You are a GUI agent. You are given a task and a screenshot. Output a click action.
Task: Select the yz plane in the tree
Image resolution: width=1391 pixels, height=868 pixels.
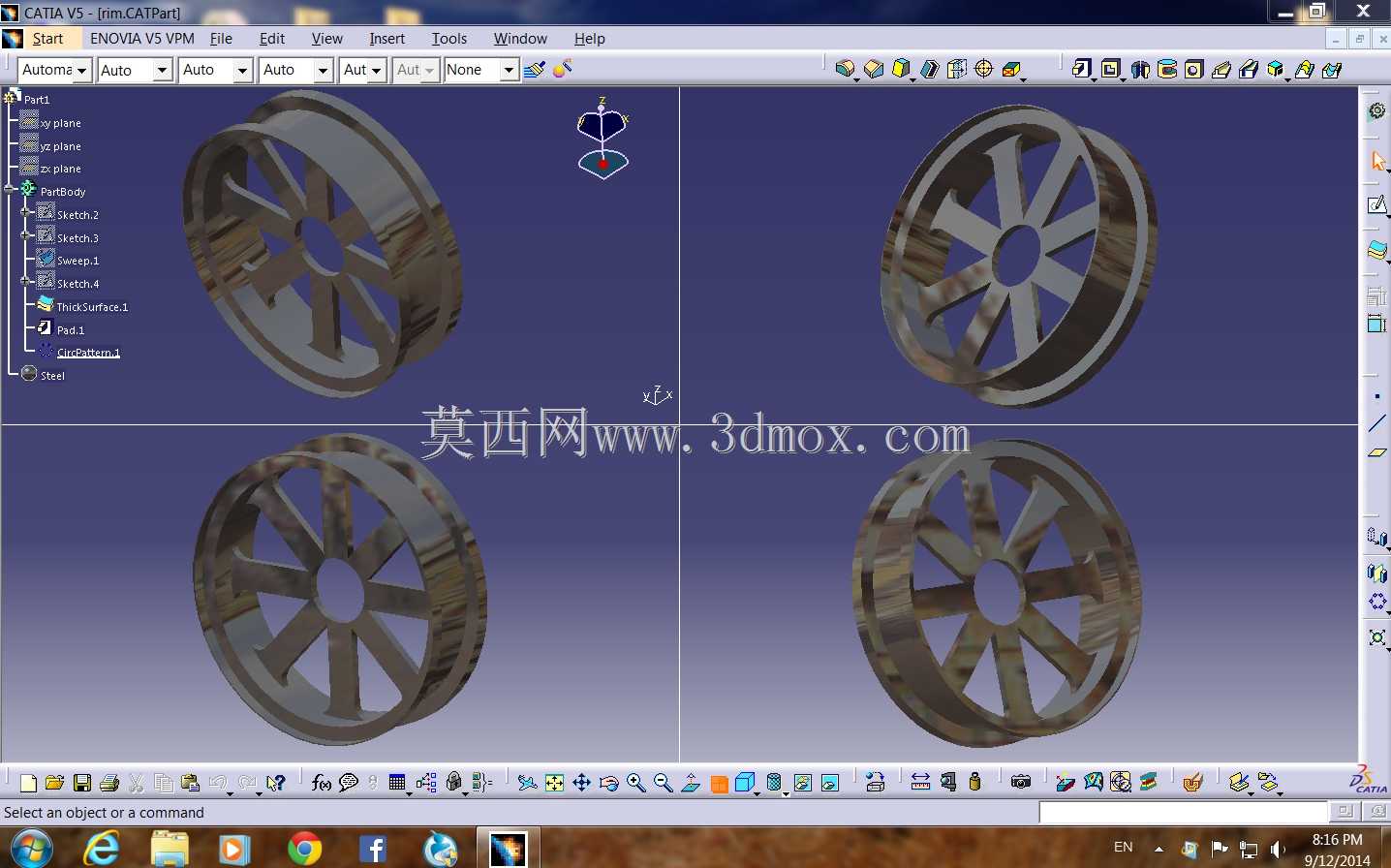tap(60, 146)
